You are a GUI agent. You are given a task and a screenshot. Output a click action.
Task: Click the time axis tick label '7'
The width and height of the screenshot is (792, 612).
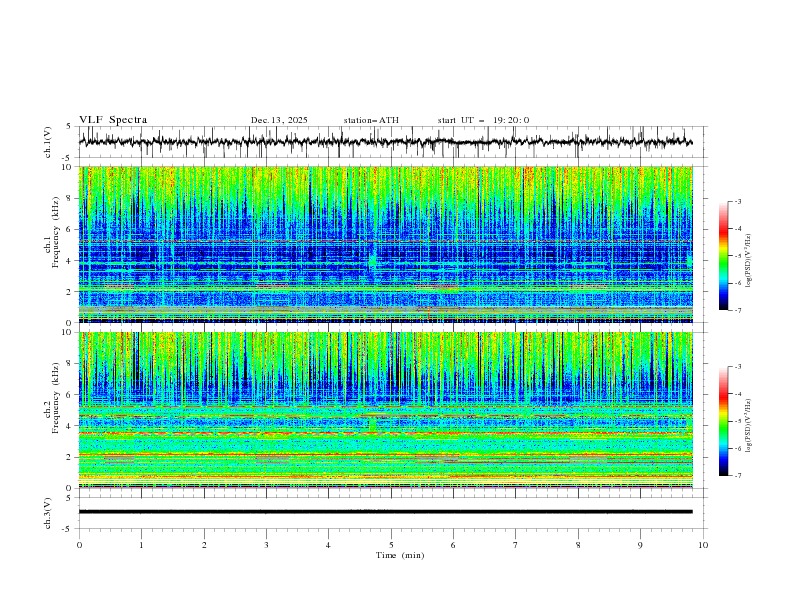[x=516, y=545]
